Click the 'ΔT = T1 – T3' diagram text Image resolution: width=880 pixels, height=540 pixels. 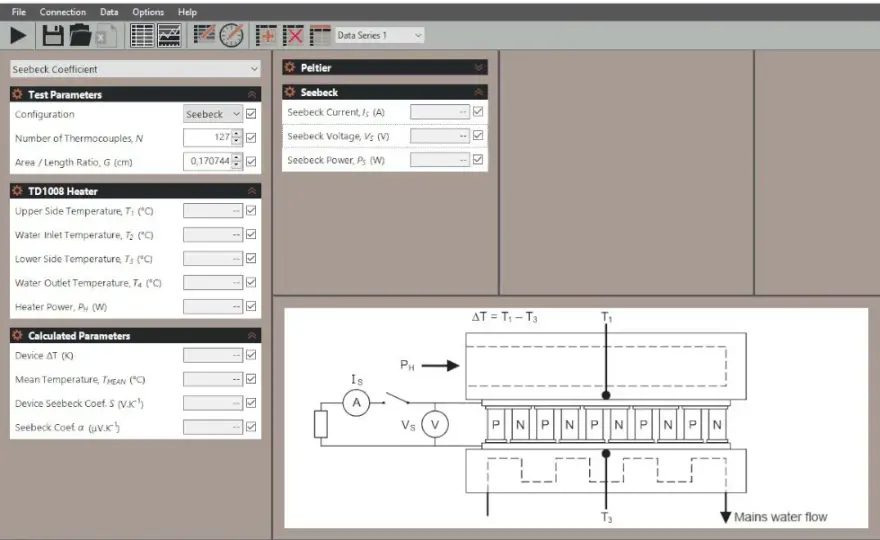tap(504, 317)
